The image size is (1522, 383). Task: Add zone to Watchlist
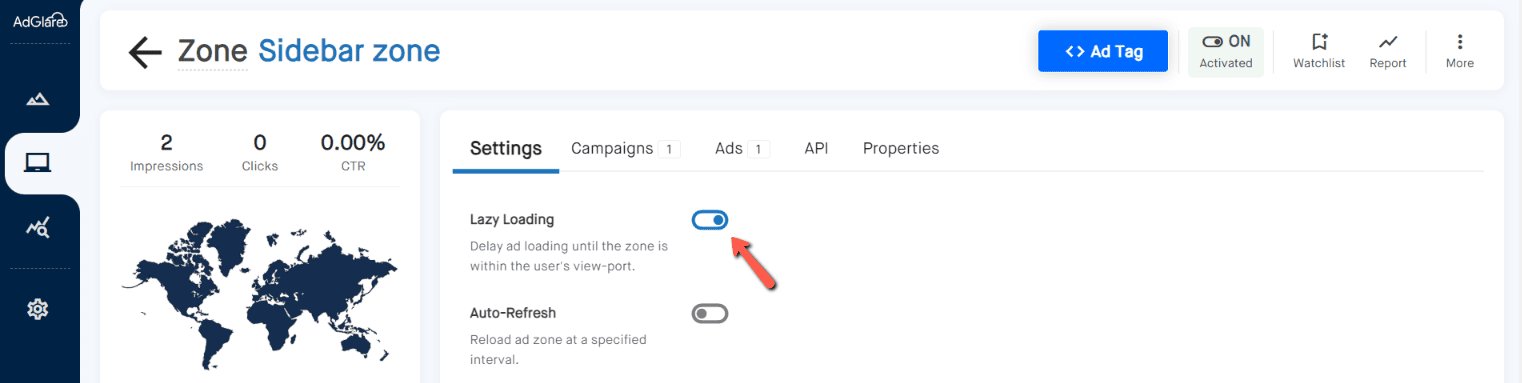(x=1319, y=51)
